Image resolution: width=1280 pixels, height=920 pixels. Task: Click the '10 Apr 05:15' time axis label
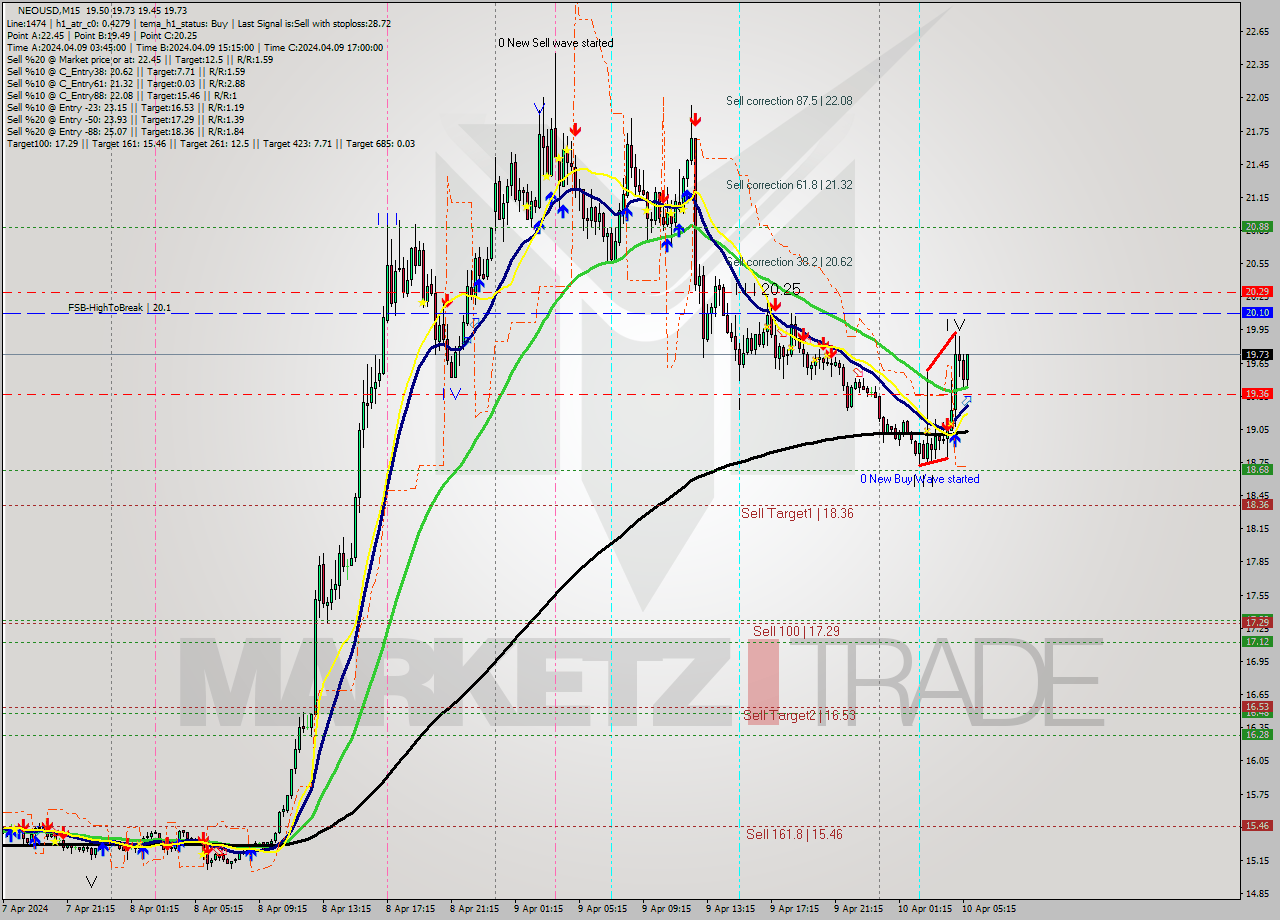[988, 909]
